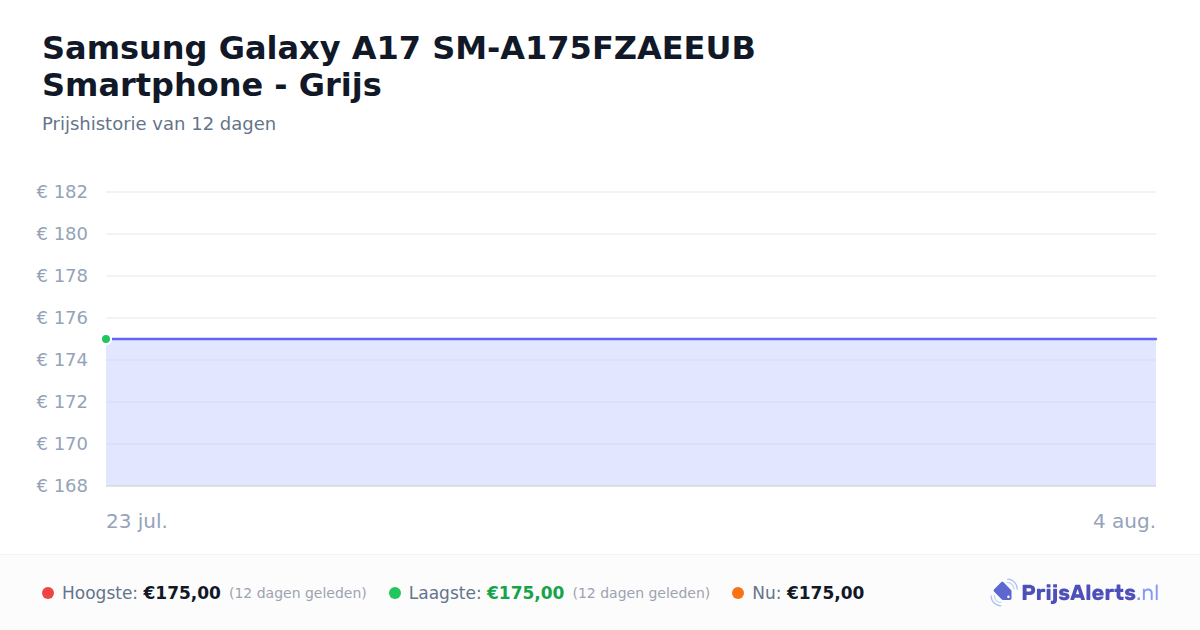Click the 4 aug. date label
This screenshot has width=1200, height=630.
click(x=1124, y=521)
